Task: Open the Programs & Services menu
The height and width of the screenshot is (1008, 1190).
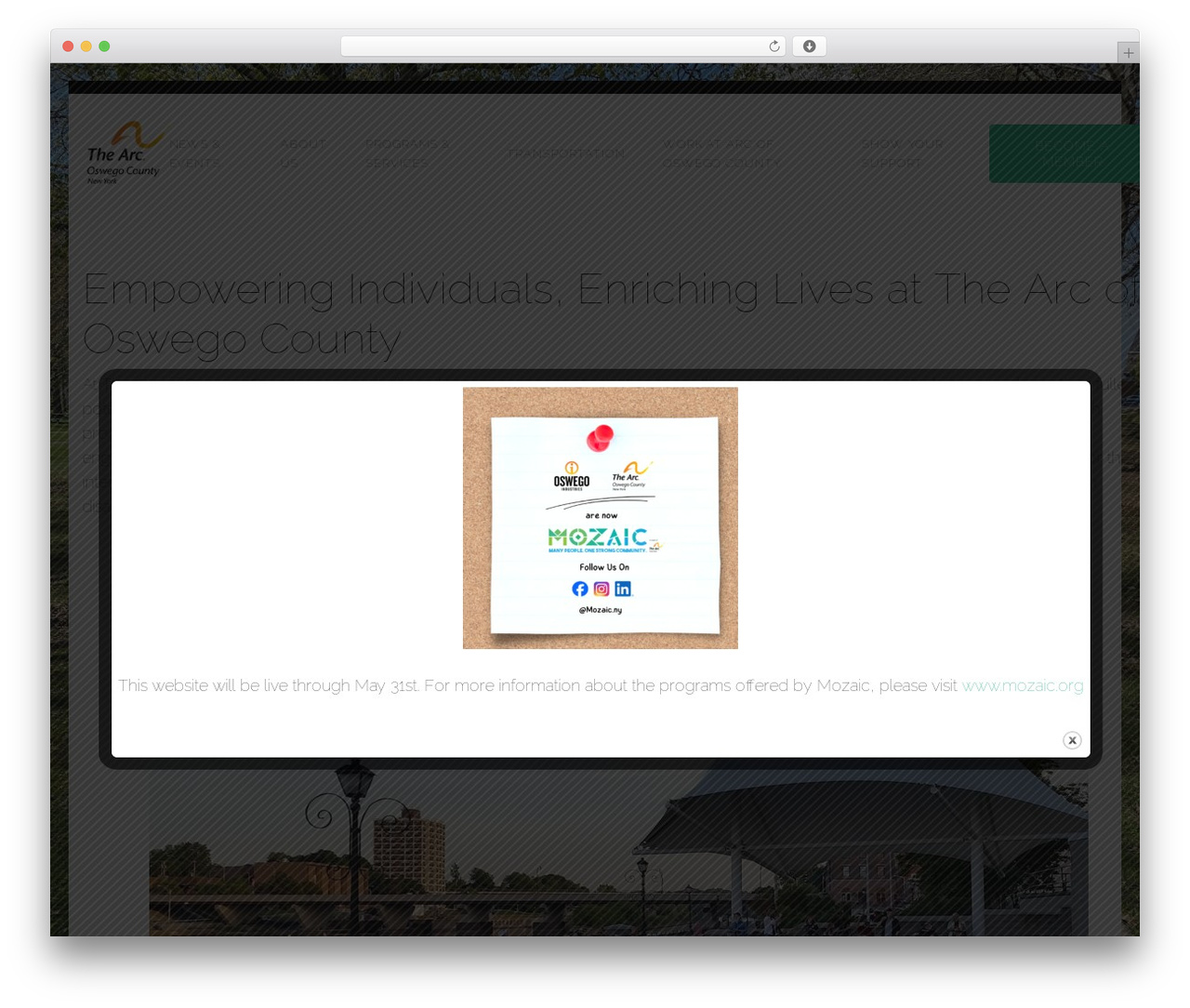Action: 407,153
